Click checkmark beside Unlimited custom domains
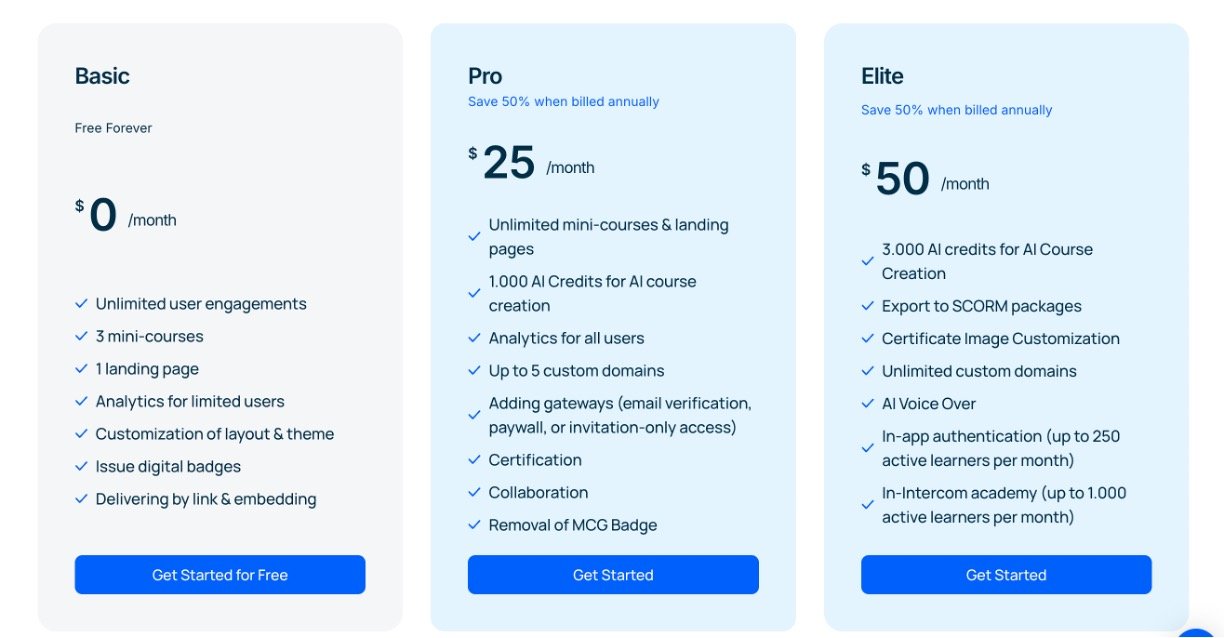Image resolution: width=1224 pixels, height=638 pixels. point(867,371)
